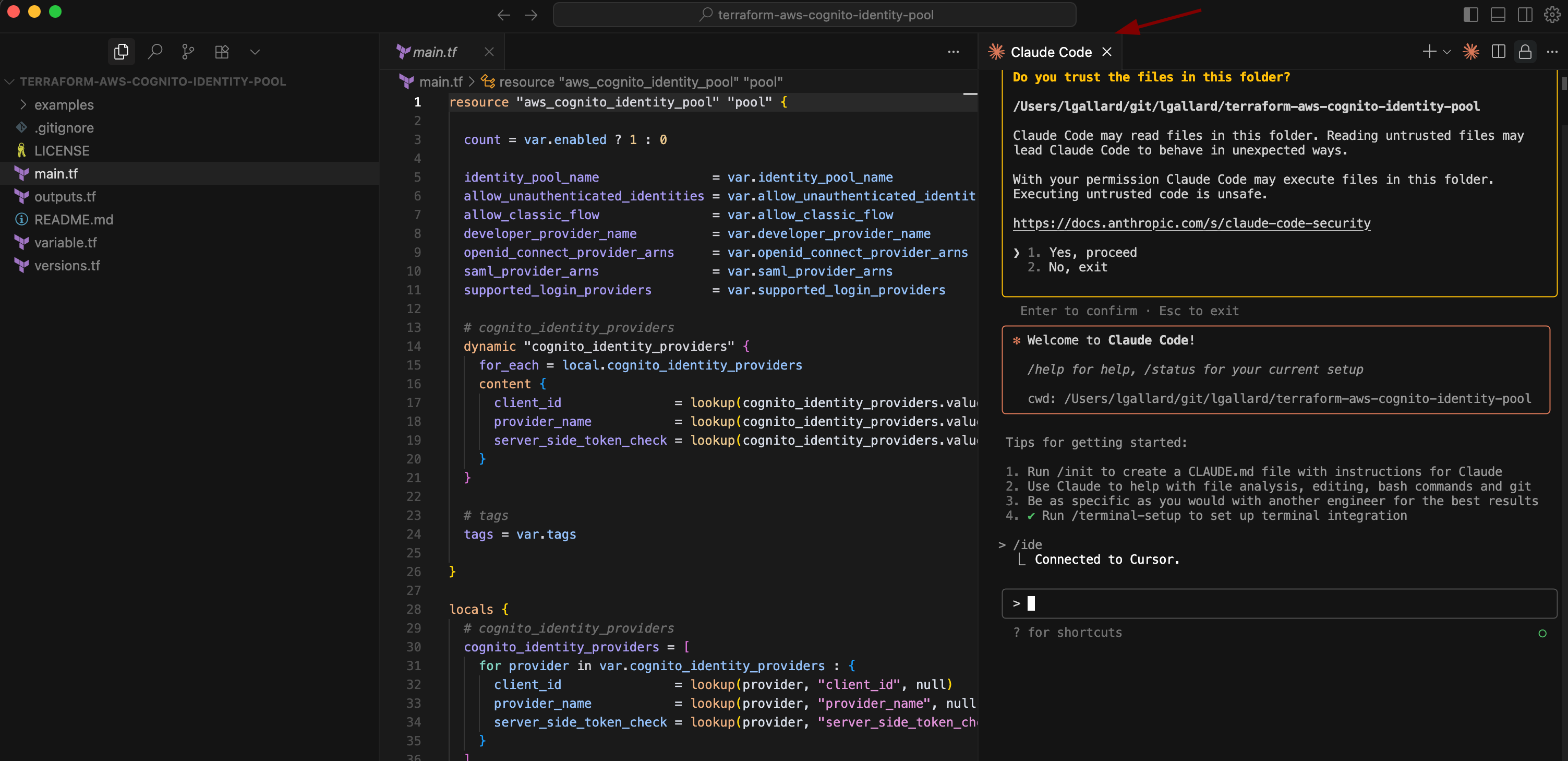Click 'locals {' on line 28
The height and width of the screenshot is (761, 1568).
click(478, 609)
